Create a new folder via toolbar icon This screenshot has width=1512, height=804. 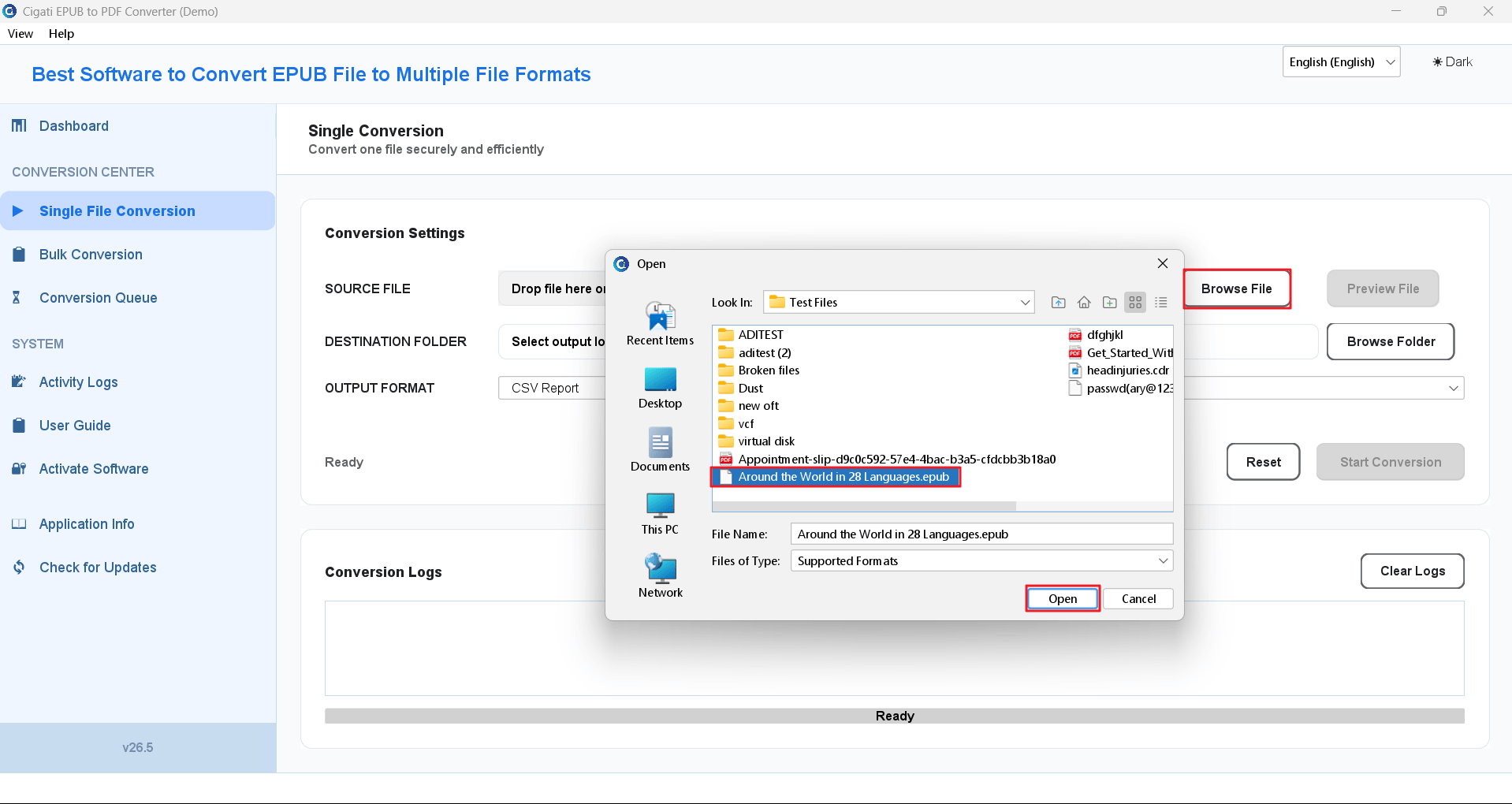pos(1110,303)
